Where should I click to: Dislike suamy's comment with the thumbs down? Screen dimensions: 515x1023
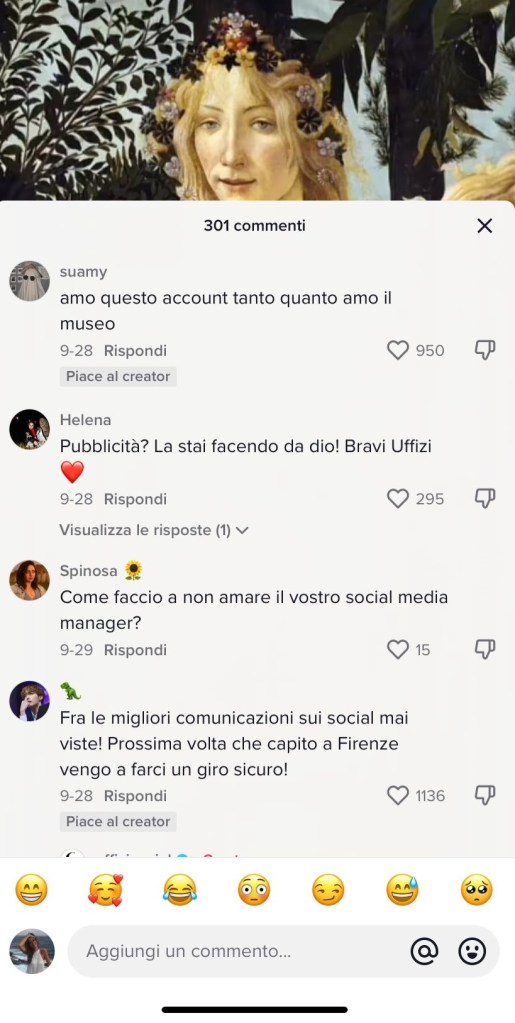coord(484,350)
